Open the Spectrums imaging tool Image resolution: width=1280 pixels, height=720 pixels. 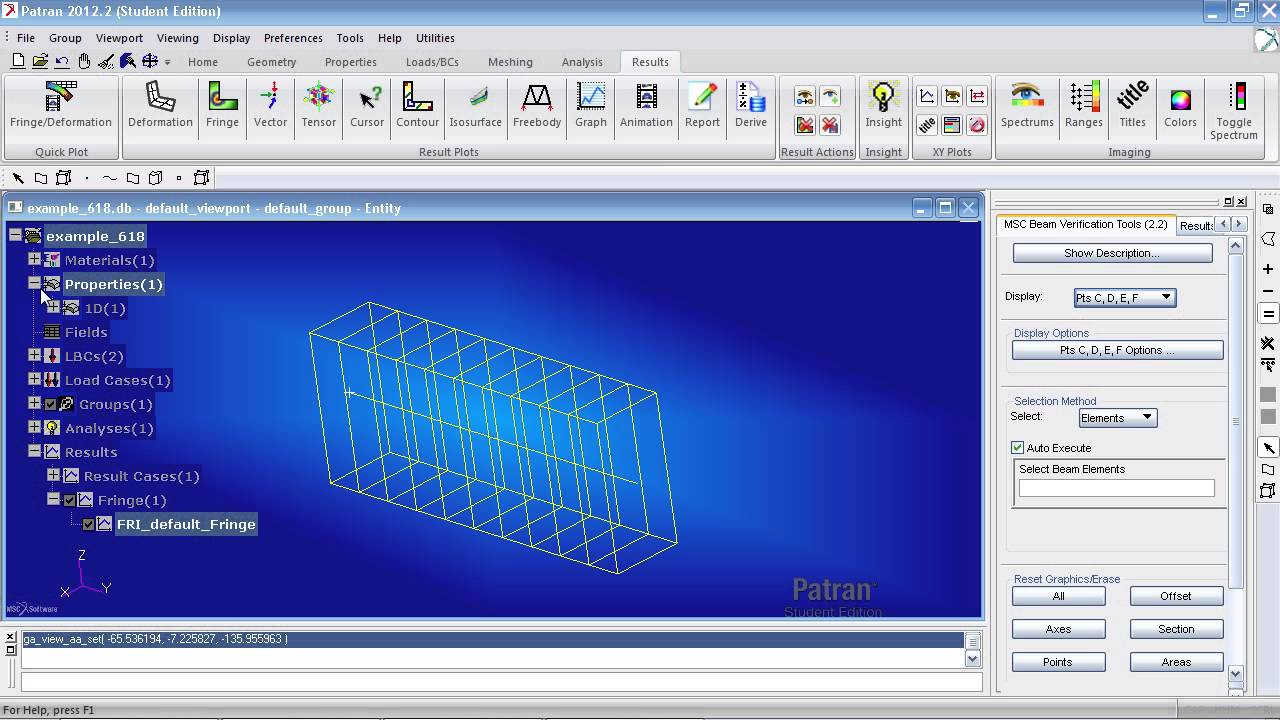(x=1027, y=106)
